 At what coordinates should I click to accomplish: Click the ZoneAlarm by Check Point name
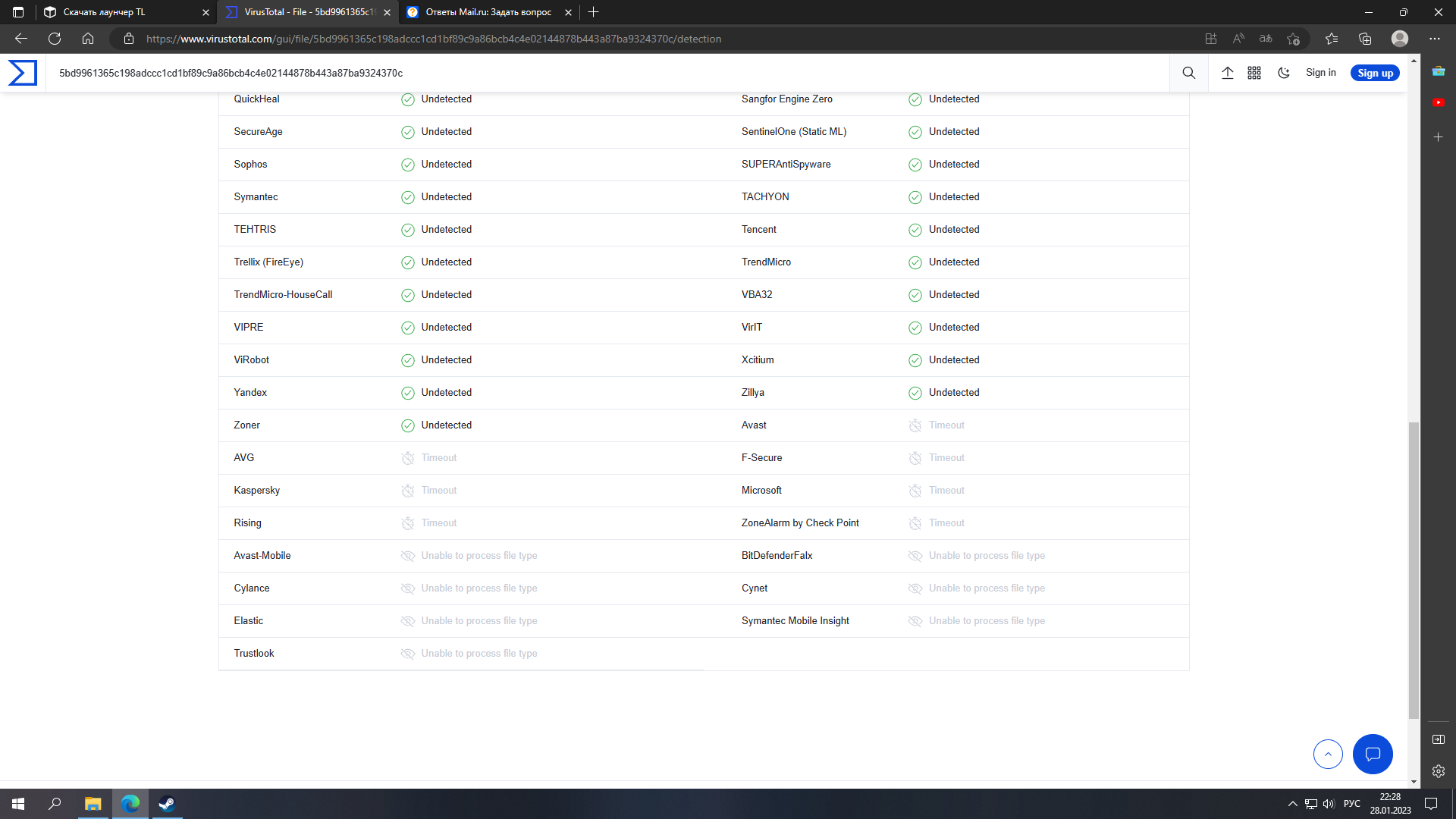tap(800, 523)
